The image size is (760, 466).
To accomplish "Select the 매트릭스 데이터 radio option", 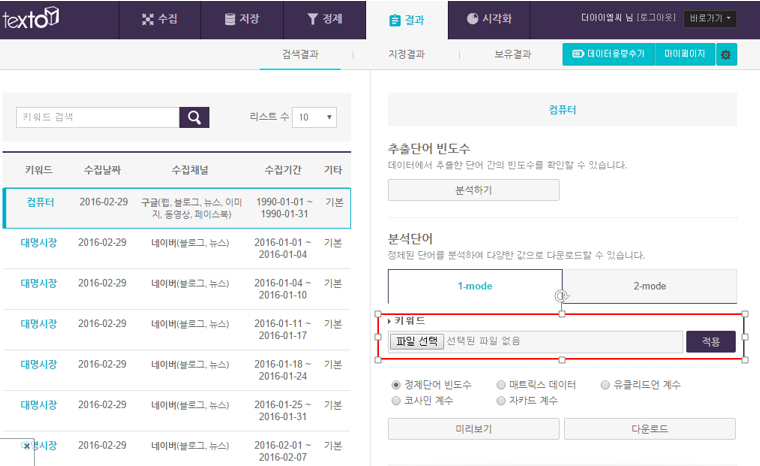I will point(501,384).
